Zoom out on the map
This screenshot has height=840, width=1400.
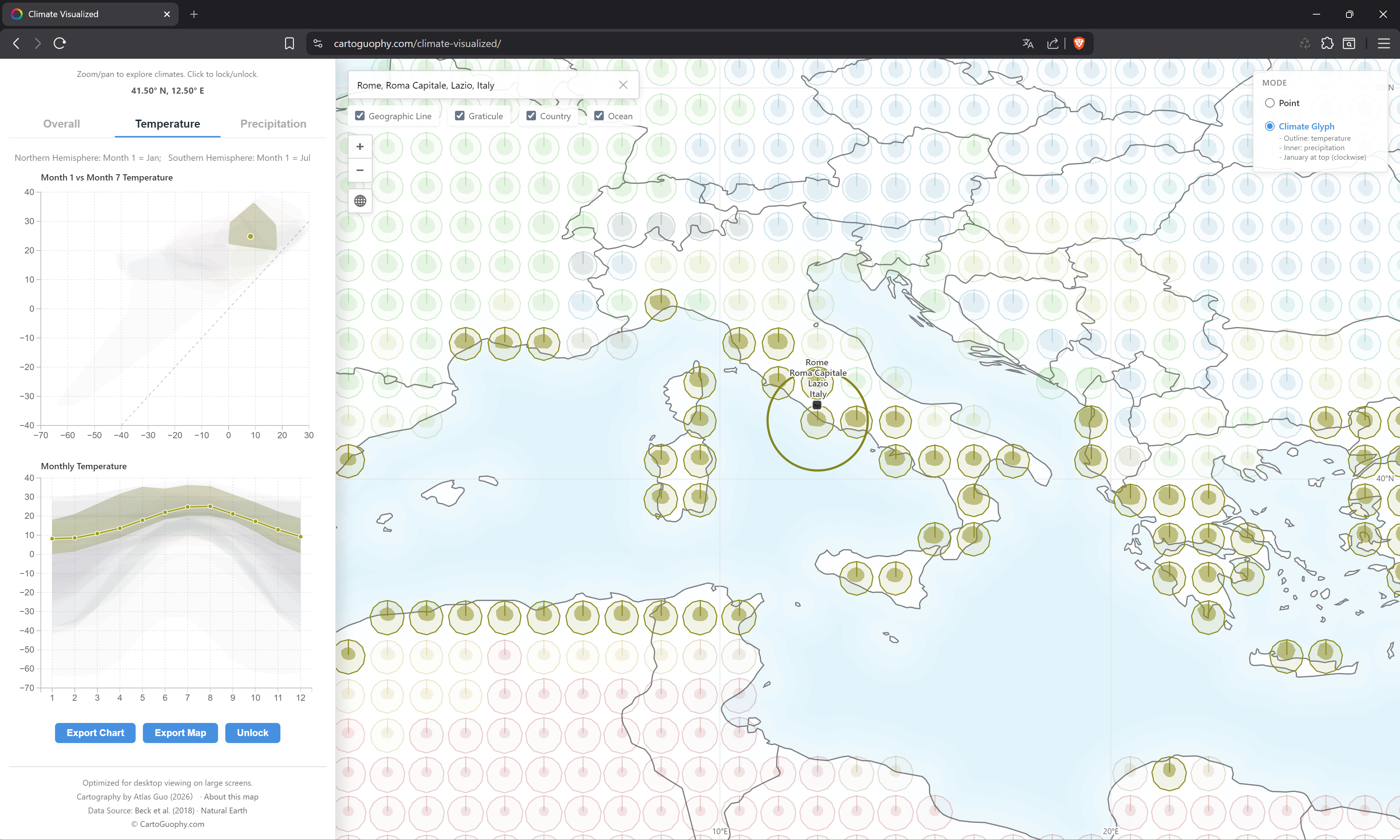[x=361, y=170]
